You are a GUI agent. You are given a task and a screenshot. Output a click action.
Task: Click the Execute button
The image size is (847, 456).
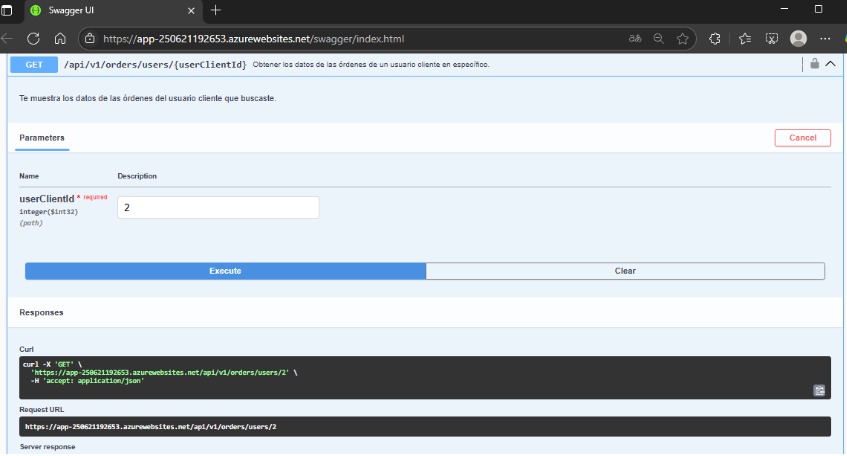pyautogui.click(x=225, y=271)
